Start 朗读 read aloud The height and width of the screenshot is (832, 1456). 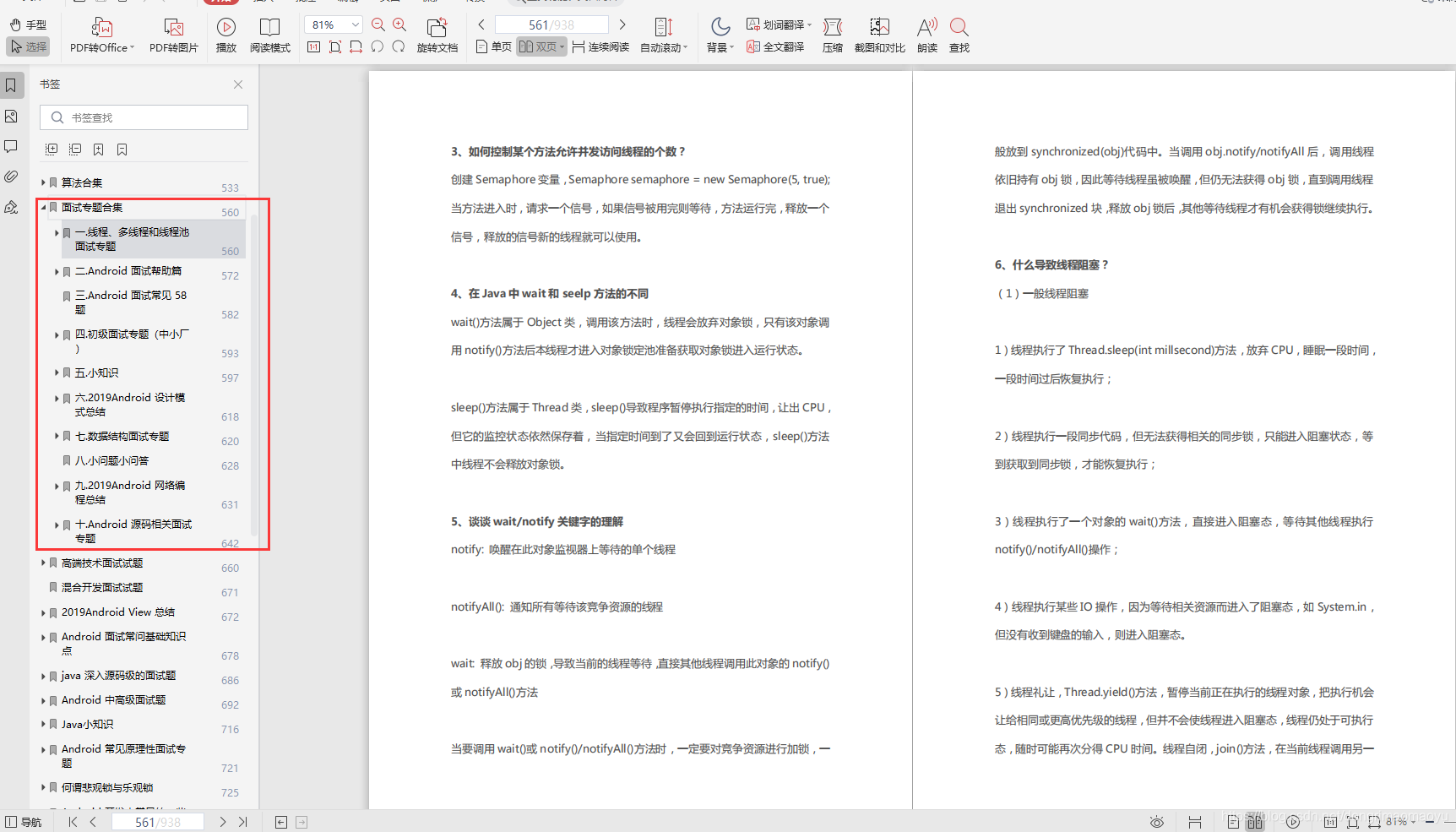click(927, 36)
